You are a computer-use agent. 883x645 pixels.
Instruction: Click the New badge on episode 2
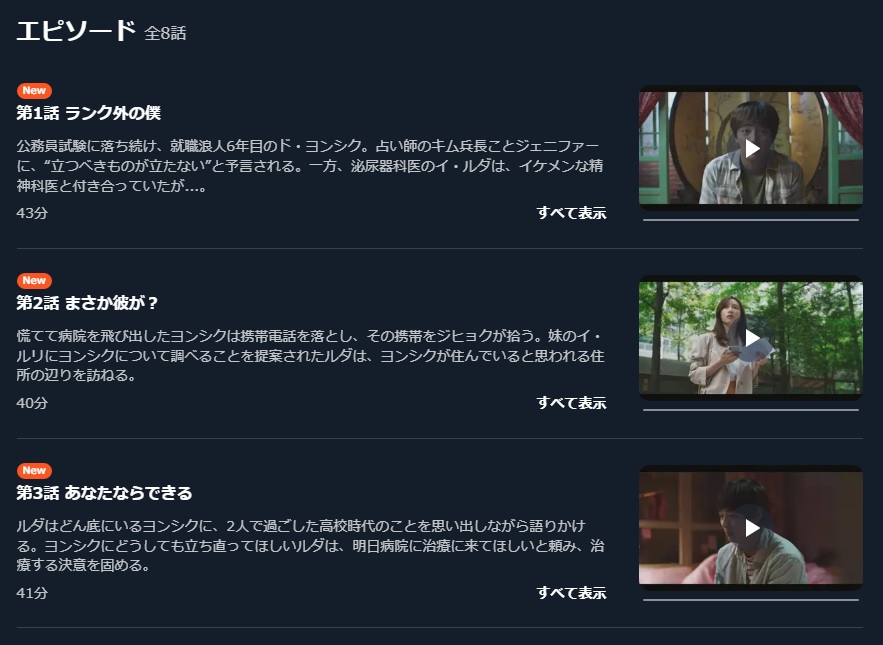point(34,280)
